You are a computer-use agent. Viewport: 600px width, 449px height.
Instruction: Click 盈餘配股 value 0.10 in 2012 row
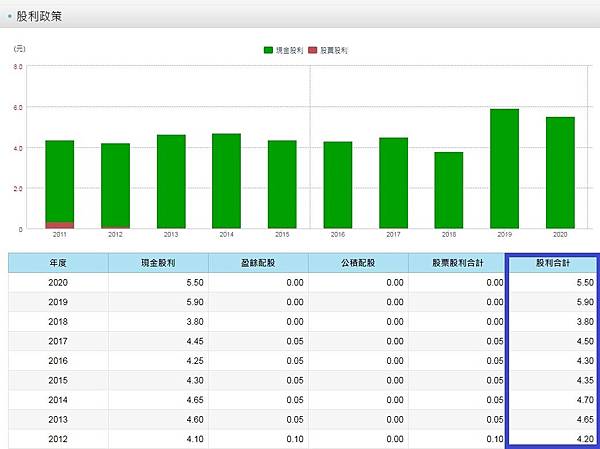[x=295, y=439]
